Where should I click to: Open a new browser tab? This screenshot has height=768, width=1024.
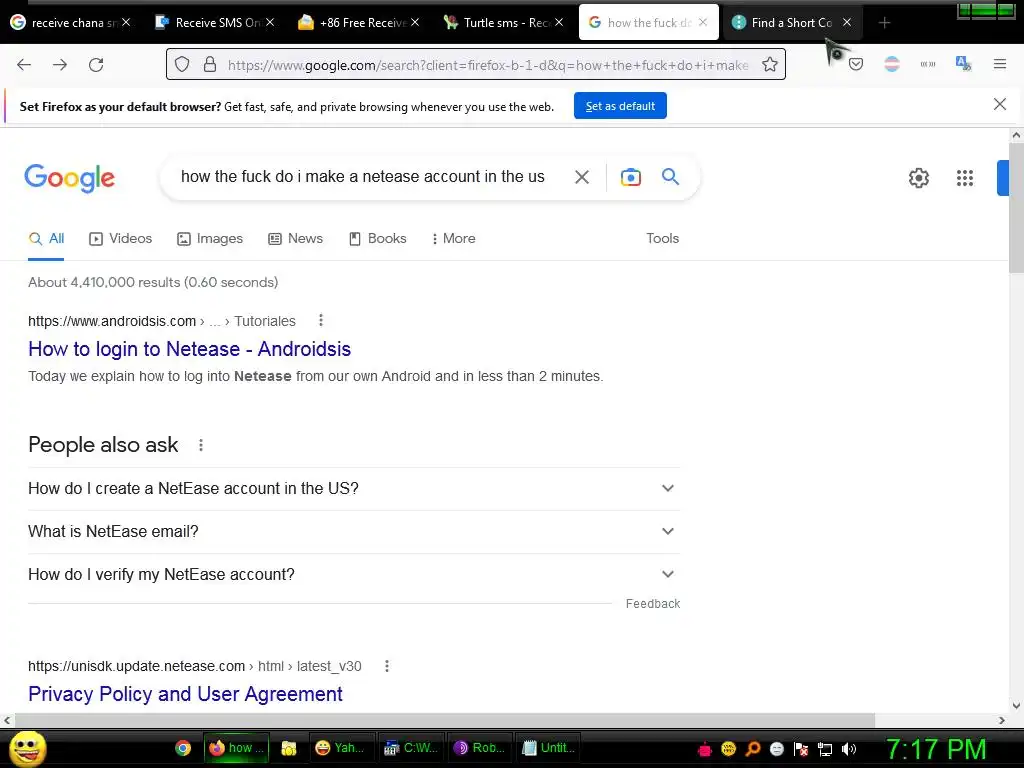tap(884, 23)
